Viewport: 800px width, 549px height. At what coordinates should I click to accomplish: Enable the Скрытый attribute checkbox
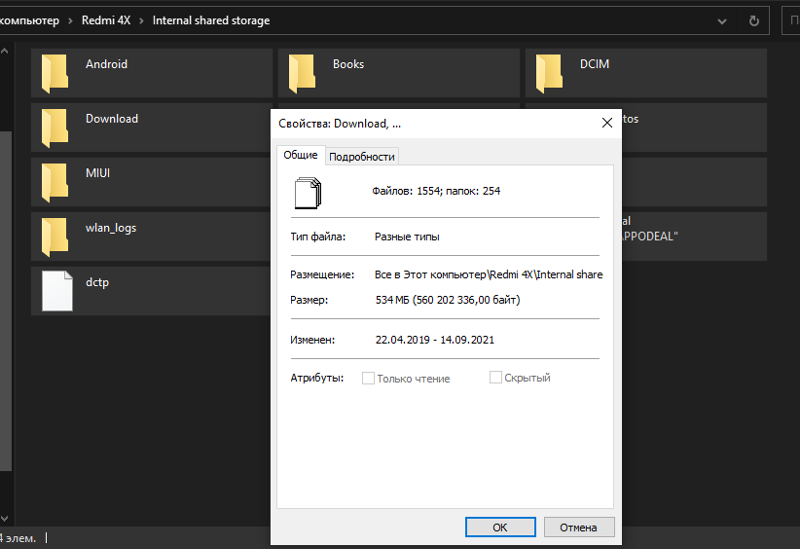click(x=495, y=377)
